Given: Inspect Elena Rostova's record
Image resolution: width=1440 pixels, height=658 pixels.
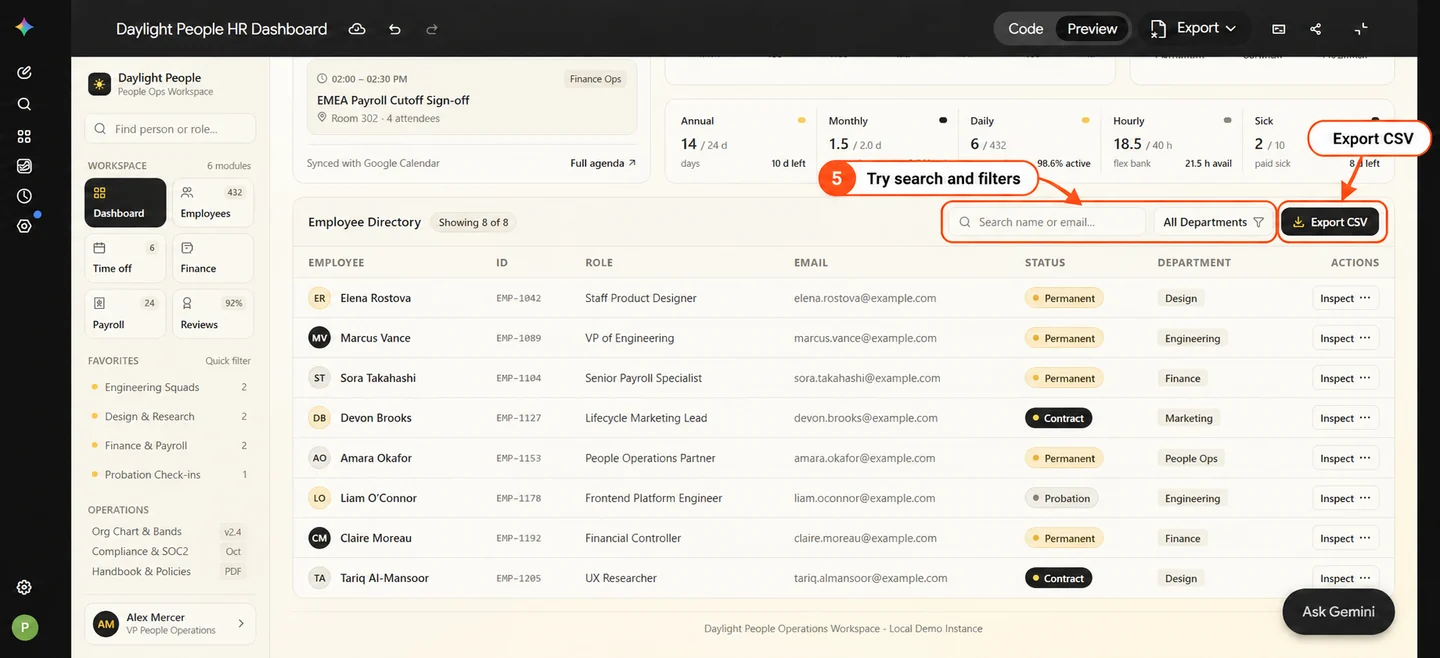Looking at the screenshot, I should [1345, 298].
